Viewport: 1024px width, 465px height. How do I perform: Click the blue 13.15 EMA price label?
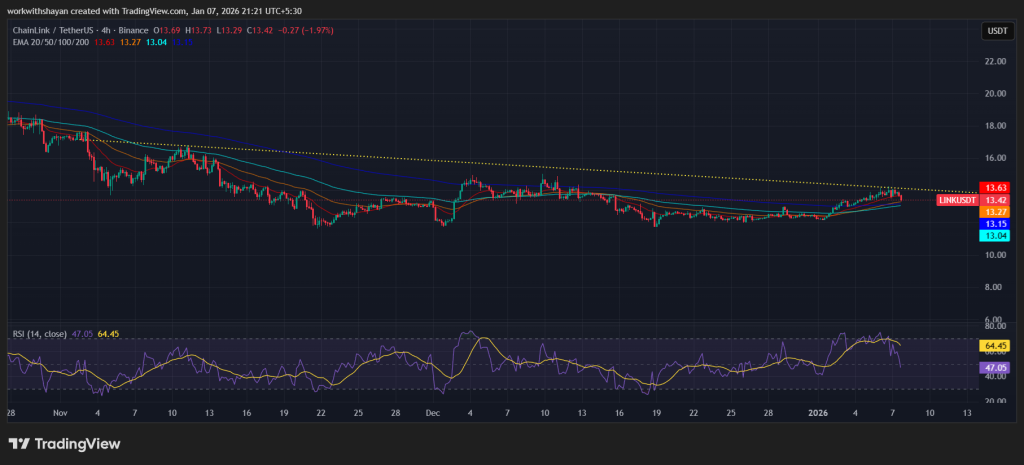pos(996,224)
